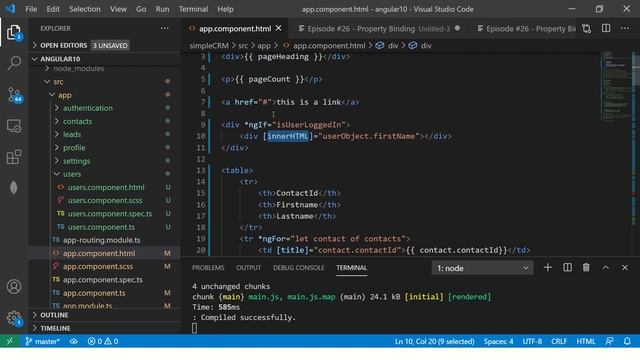The height and width of the screenshot is (360, 640).
Task: Select the terminal dropdown showing 1: node
Action: pos(482,268)
